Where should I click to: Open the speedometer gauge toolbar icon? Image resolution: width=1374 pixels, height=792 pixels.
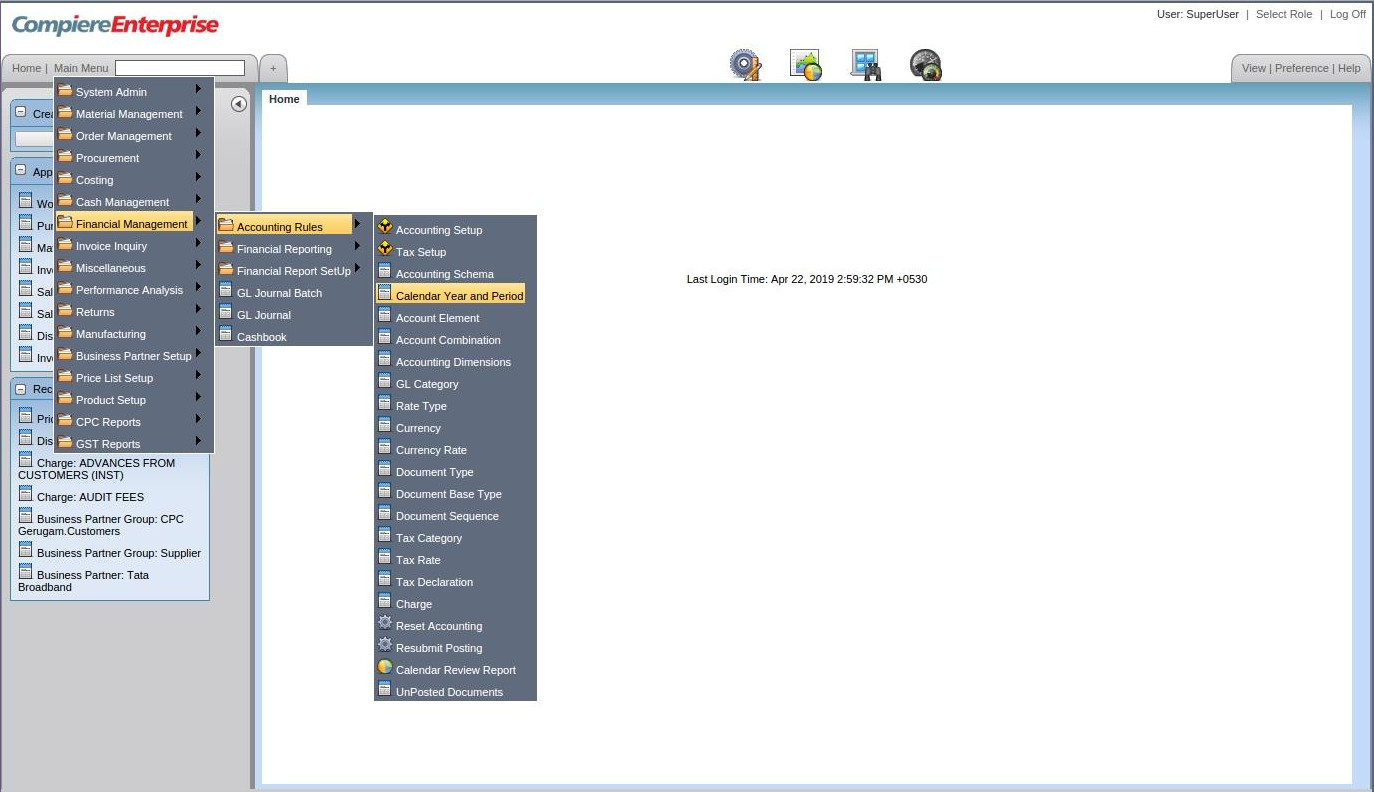coord(925,65)
